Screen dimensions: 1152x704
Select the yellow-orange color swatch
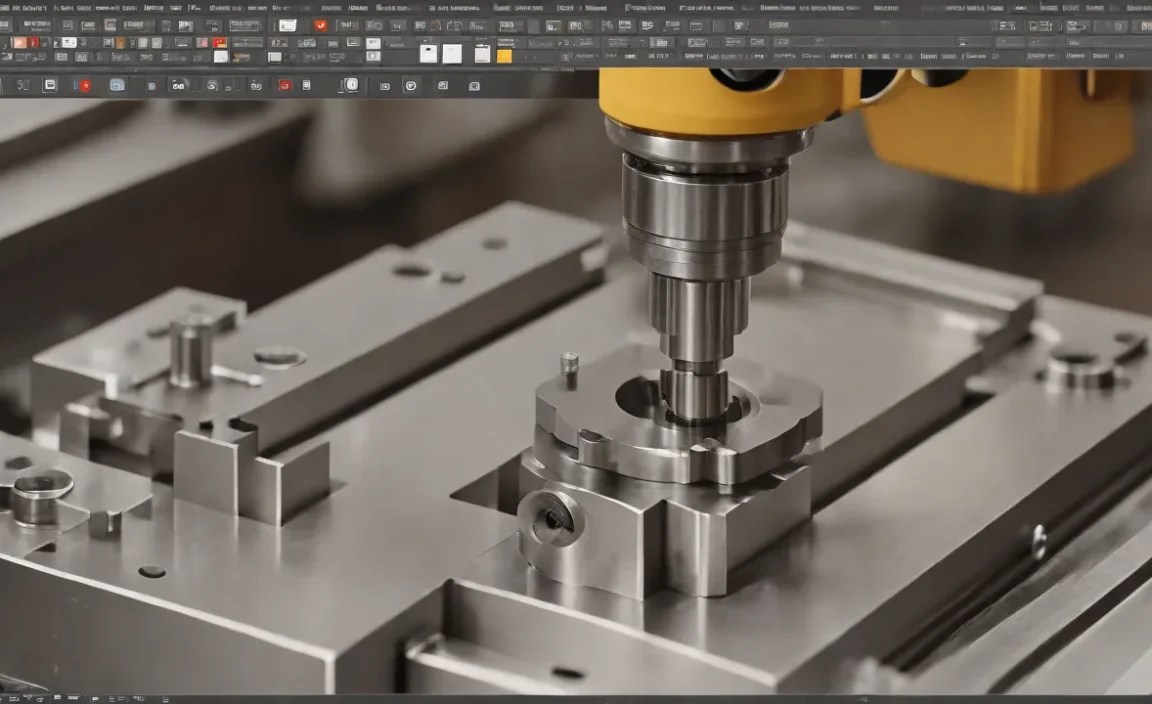pyautogui.click(x=504, y=56)
